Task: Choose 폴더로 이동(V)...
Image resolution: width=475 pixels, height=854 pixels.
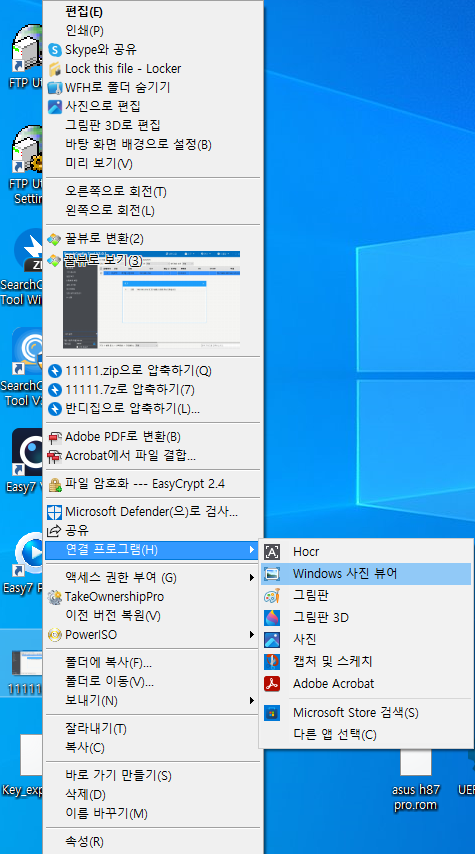Action: pyautogui.click(x=153, y=681)
